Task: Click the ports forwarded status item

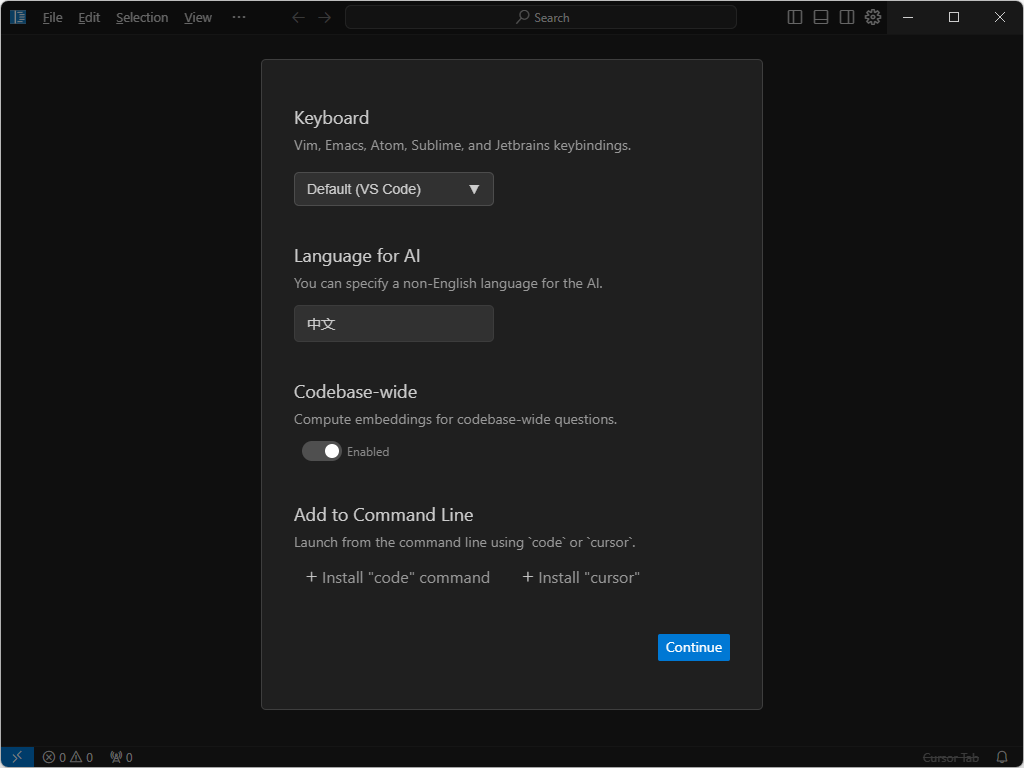Action: [121, 758]
